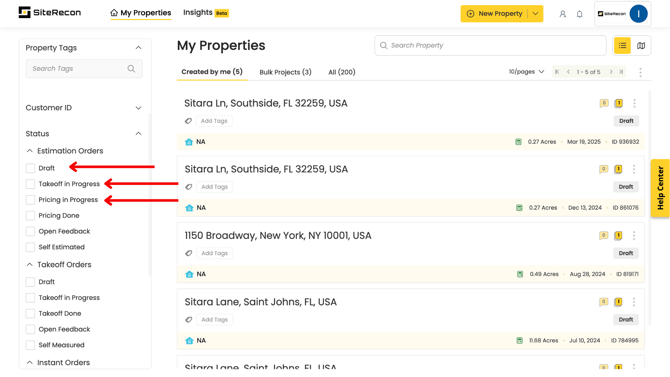Click the SiteRecon logo

pos(50,12)
